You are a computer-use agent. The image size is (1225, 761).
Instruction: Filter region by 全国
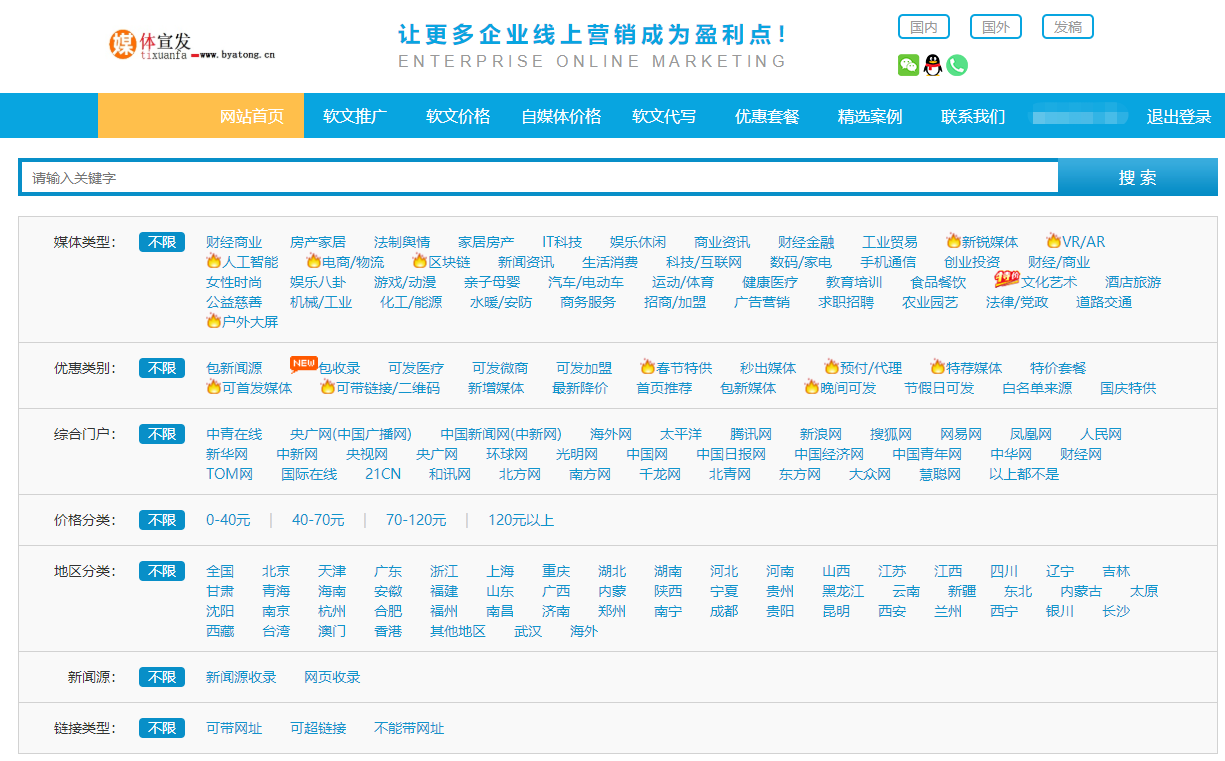coord(220,571)
